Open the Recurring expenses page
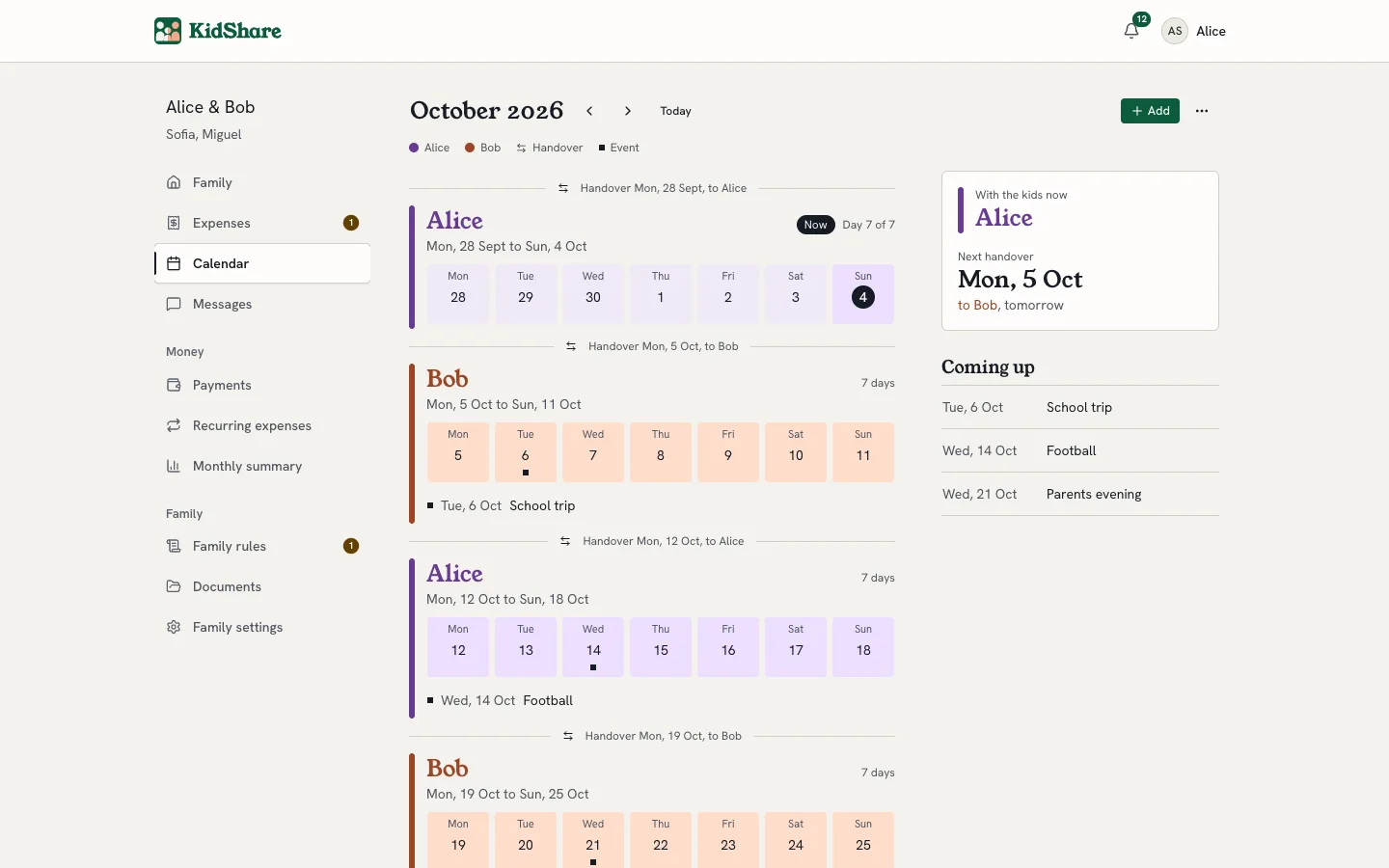 pyautogui.click(x=262, y=425)
